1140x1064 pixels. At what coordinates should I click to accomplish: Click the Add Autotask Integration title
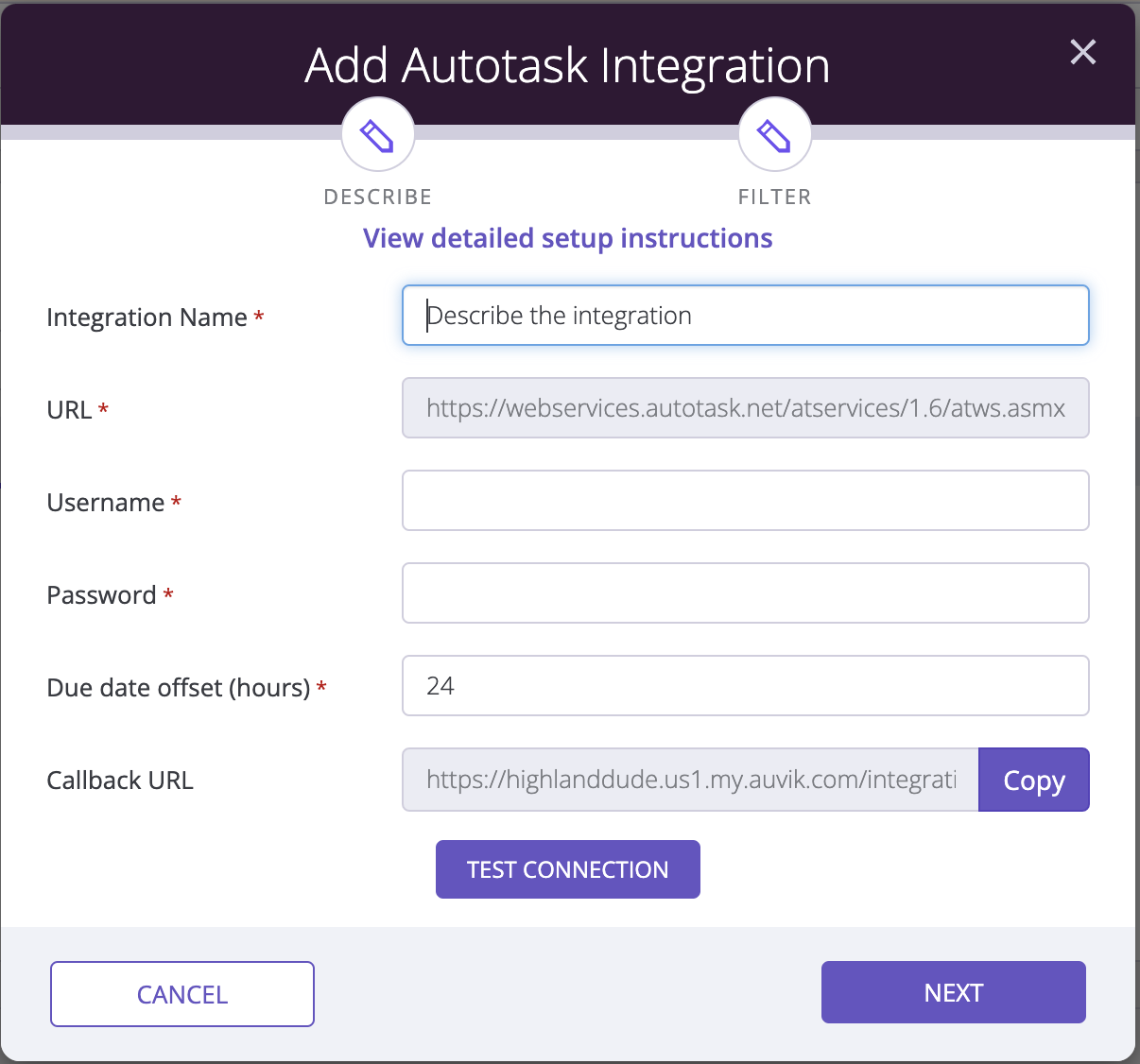pos(567,65)
